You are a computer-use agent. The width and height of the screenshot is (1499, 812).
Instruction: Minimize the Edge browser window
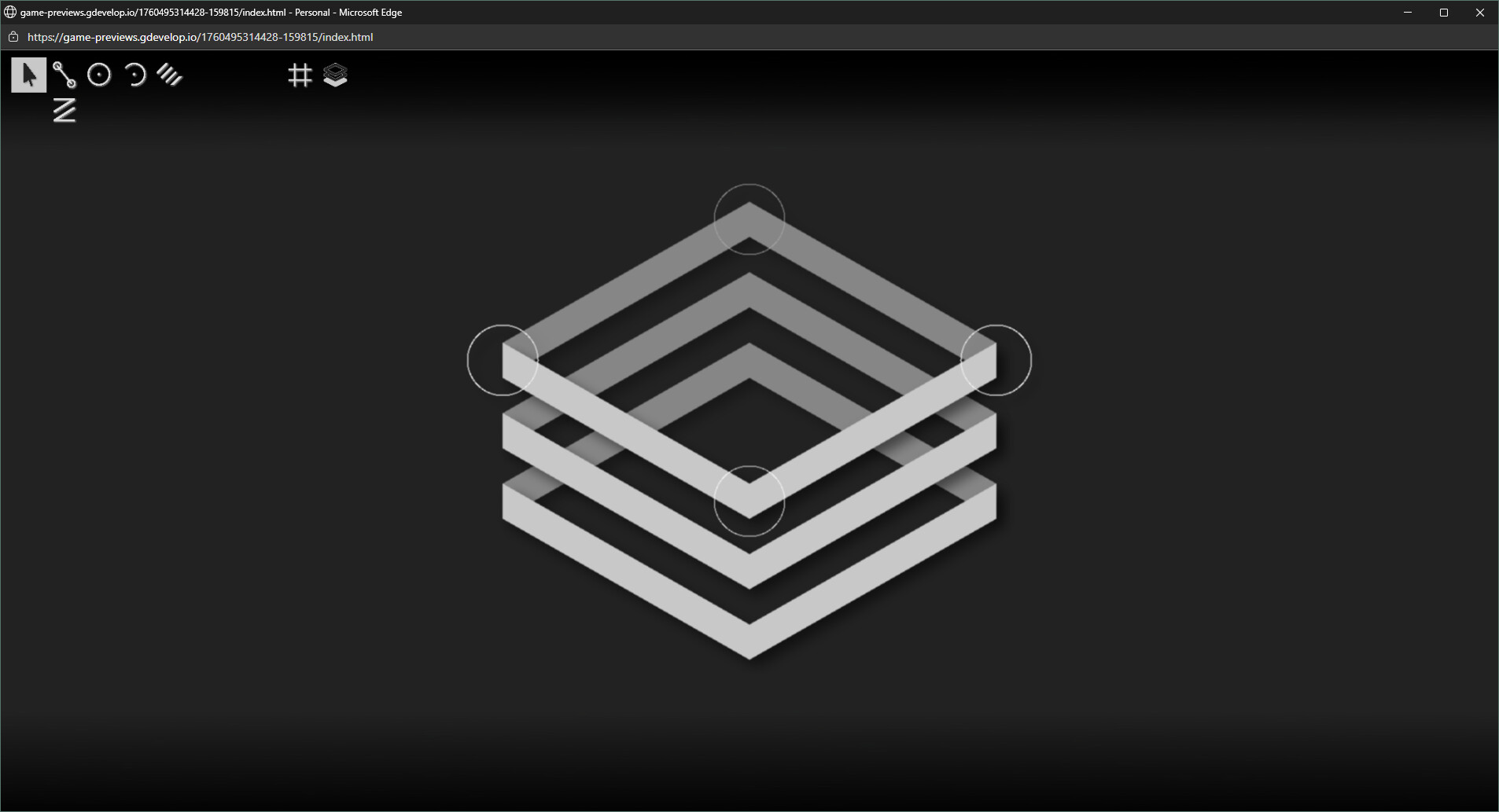coord(1408,13)
